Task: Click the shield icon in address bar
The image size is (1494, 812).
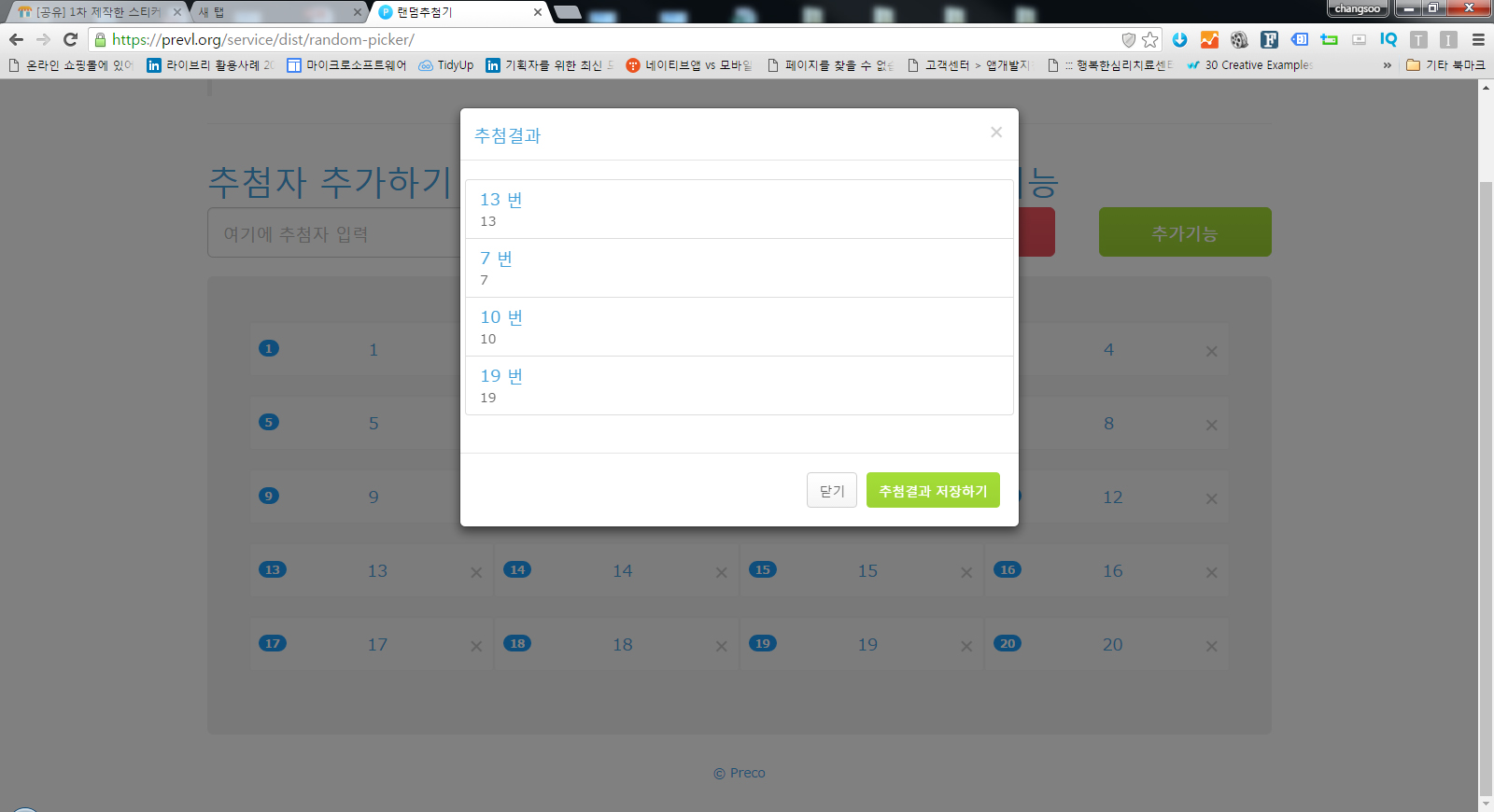Action: pos(1128,39)
